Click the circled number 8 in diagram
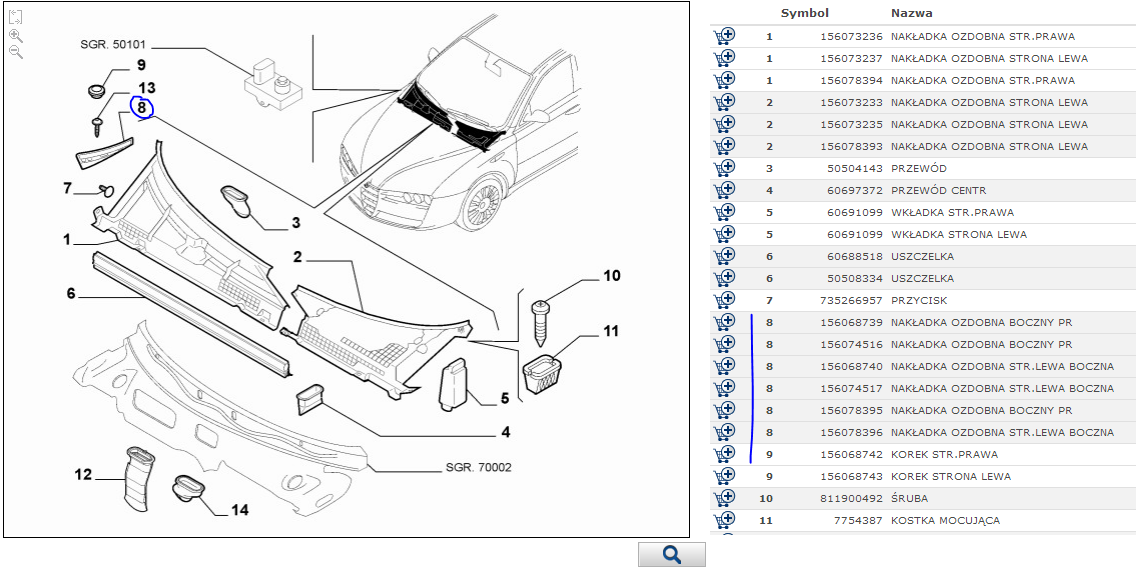 coord(142,107)
